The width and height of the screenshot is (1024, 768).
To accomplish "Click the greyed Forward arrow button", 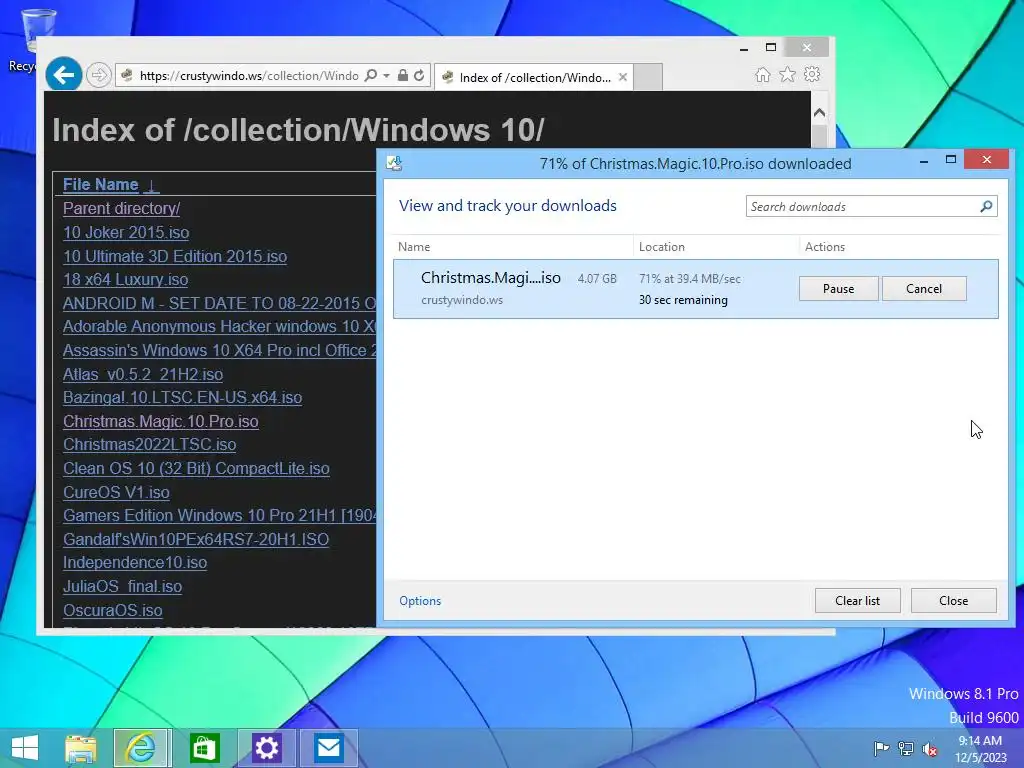I will coord(99,75).
